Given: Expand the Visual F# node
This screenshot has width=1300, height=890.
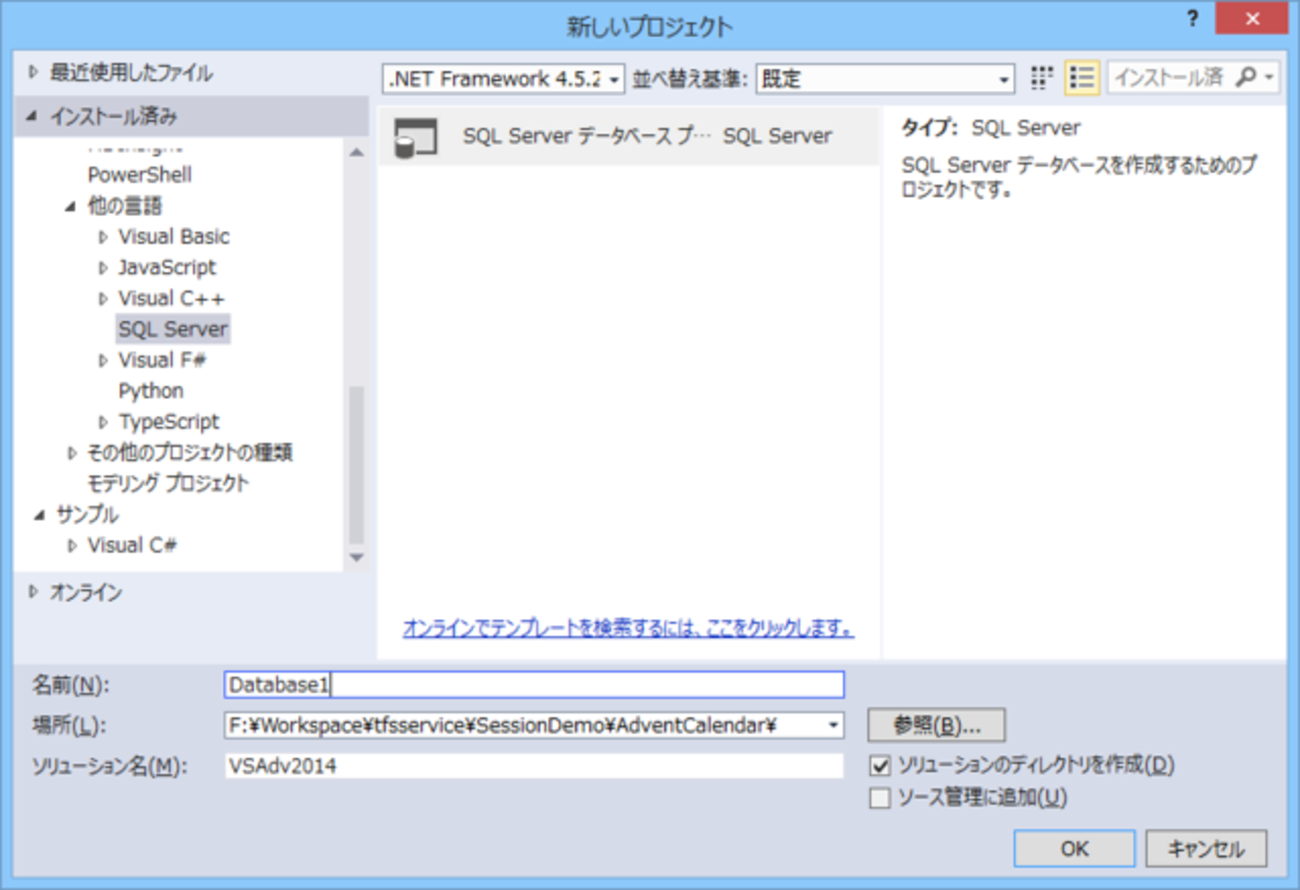Looking at the screenshot, I should tap(102, 361).
